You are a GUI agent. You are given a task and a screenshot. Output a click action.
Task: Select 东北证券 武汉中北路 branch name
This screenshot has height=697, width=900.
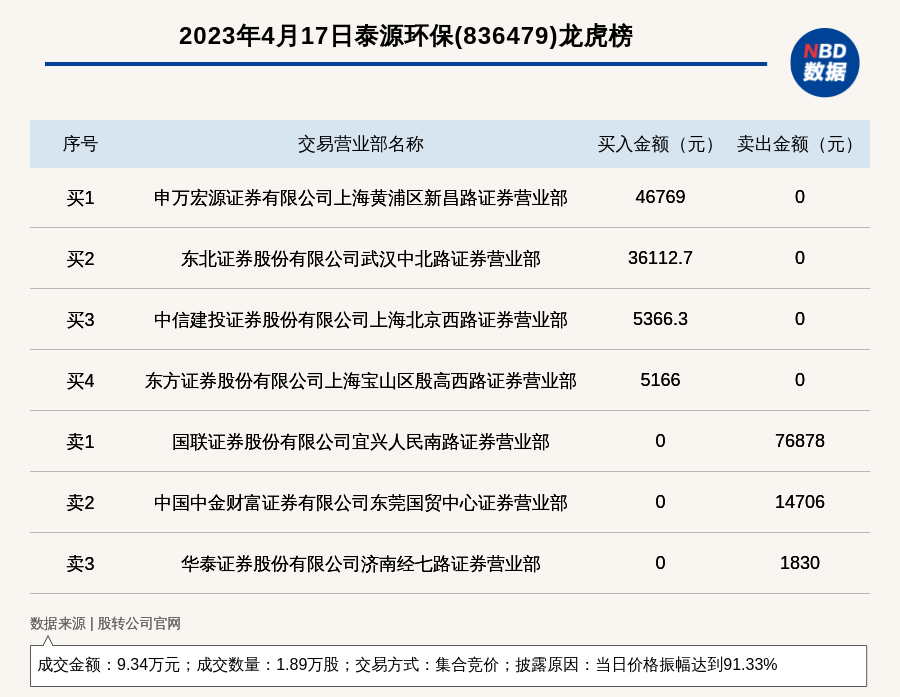(x=360, y=259)
